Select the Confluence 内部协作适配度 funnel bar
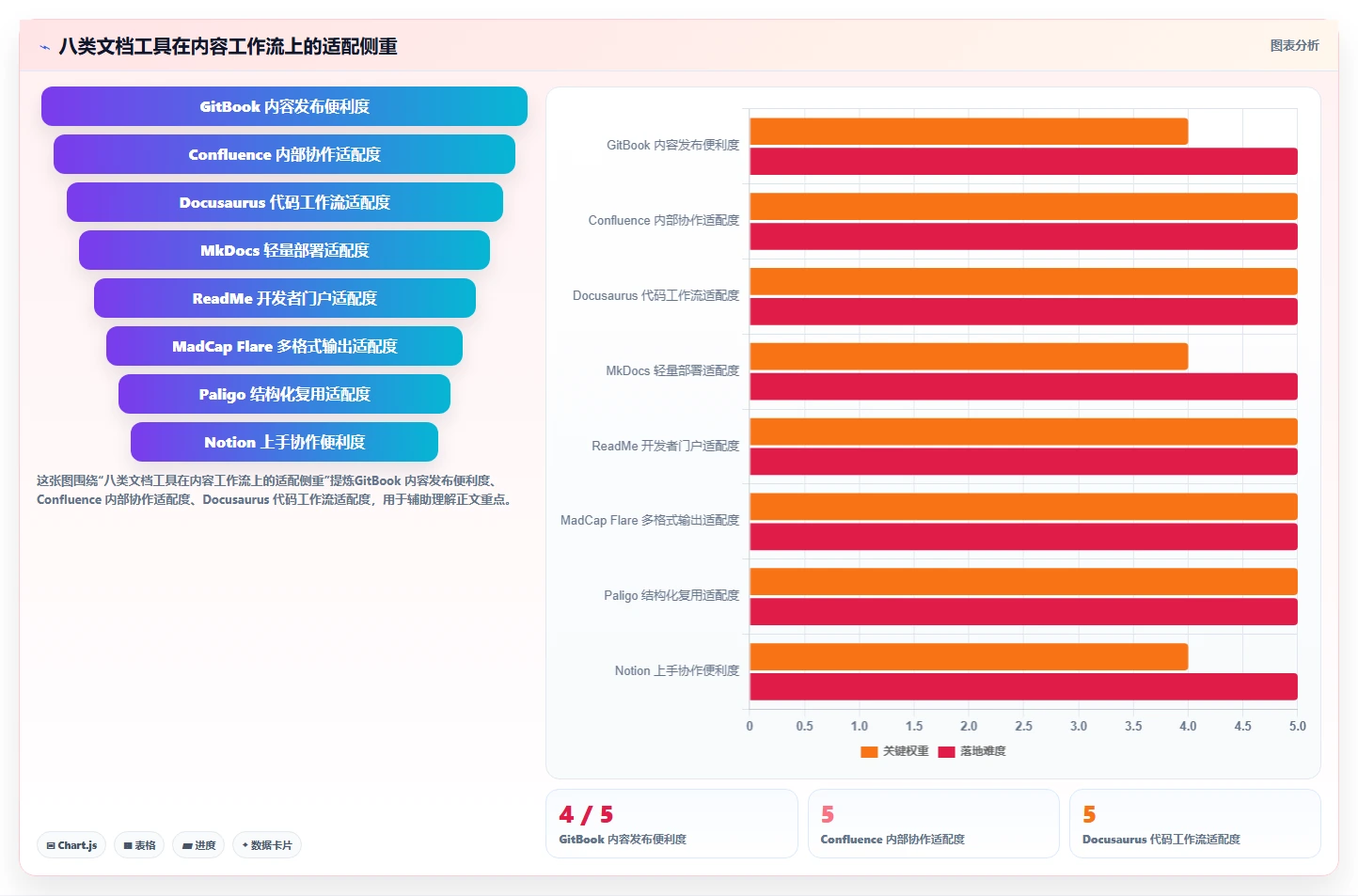 (284, 154)
